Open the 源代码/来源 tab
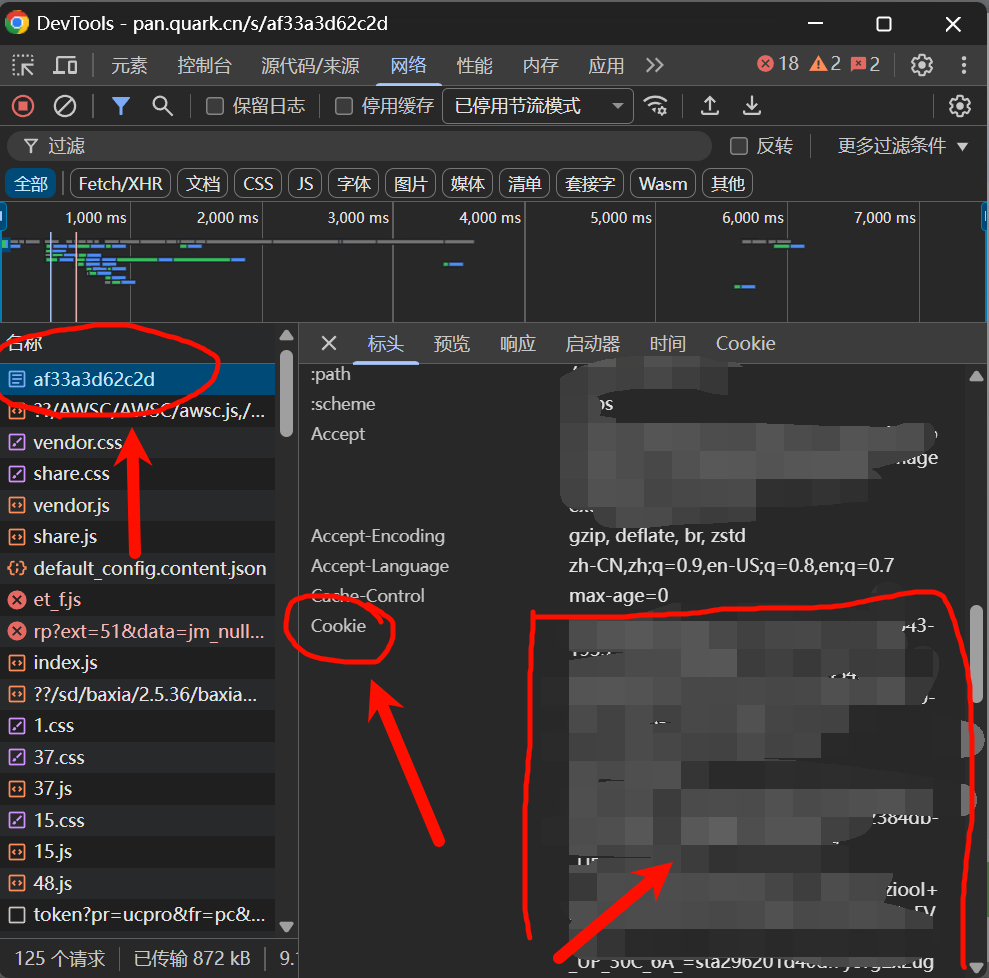 [x=310, y=65]
